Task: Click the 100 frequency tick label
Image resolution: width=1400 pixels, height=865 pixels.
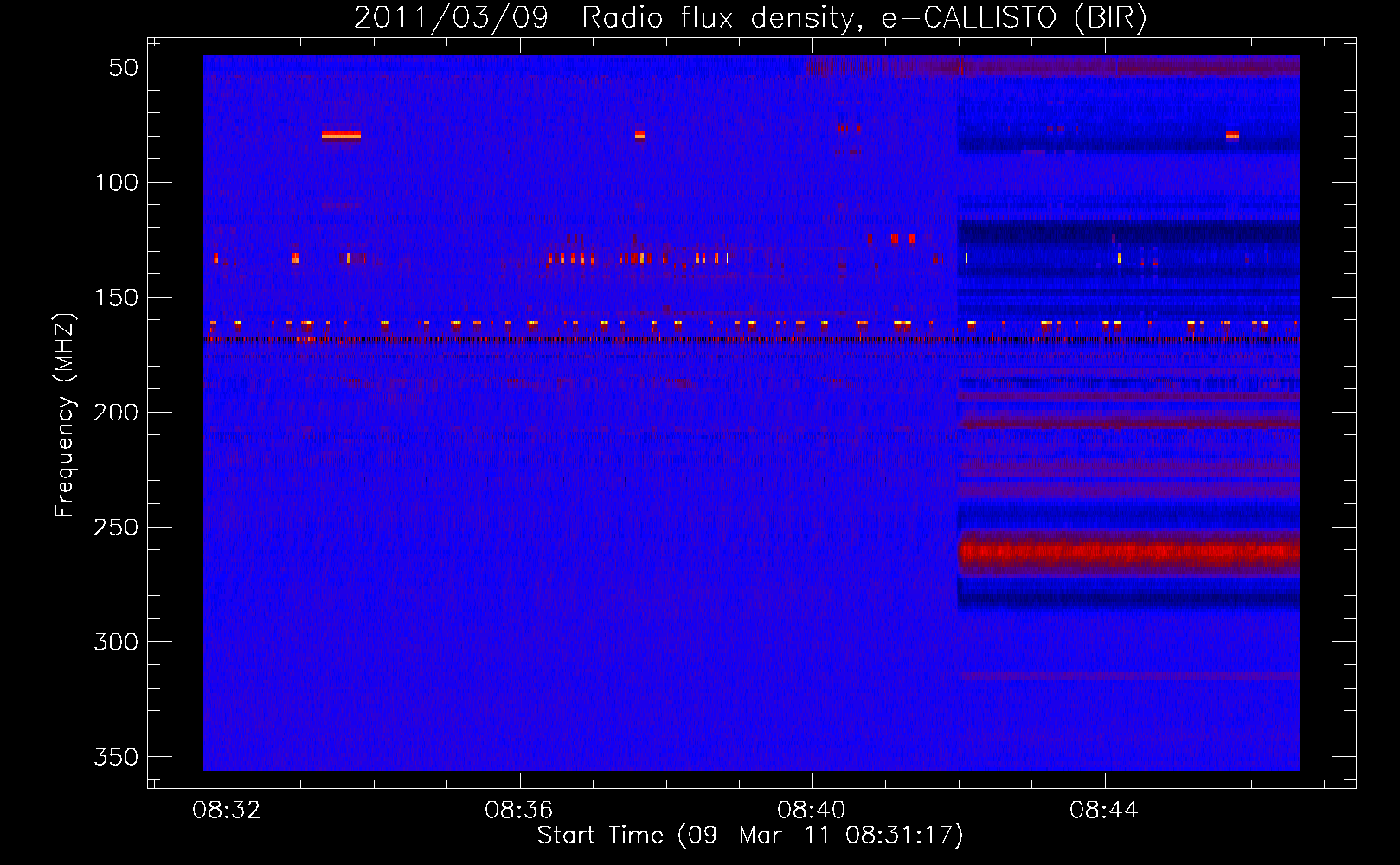Action: point(116,183)
